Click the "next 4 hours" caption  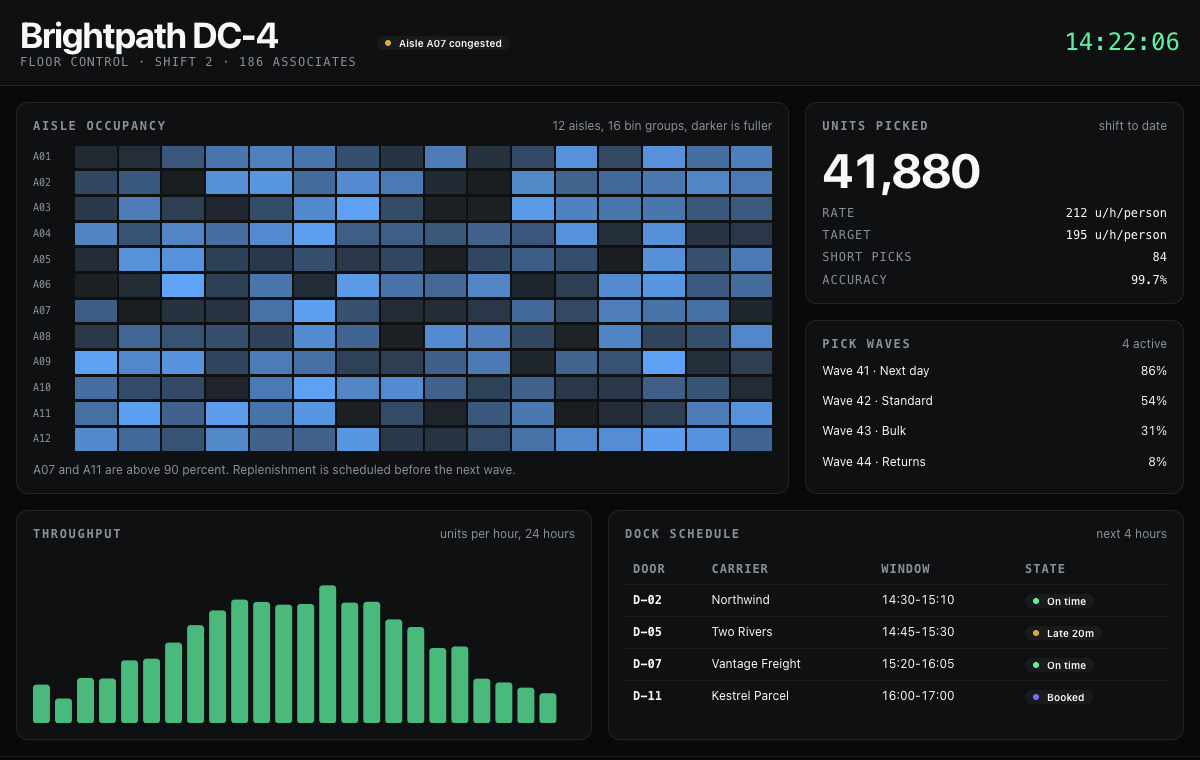pyautogui.click(x=1131, y=534)
